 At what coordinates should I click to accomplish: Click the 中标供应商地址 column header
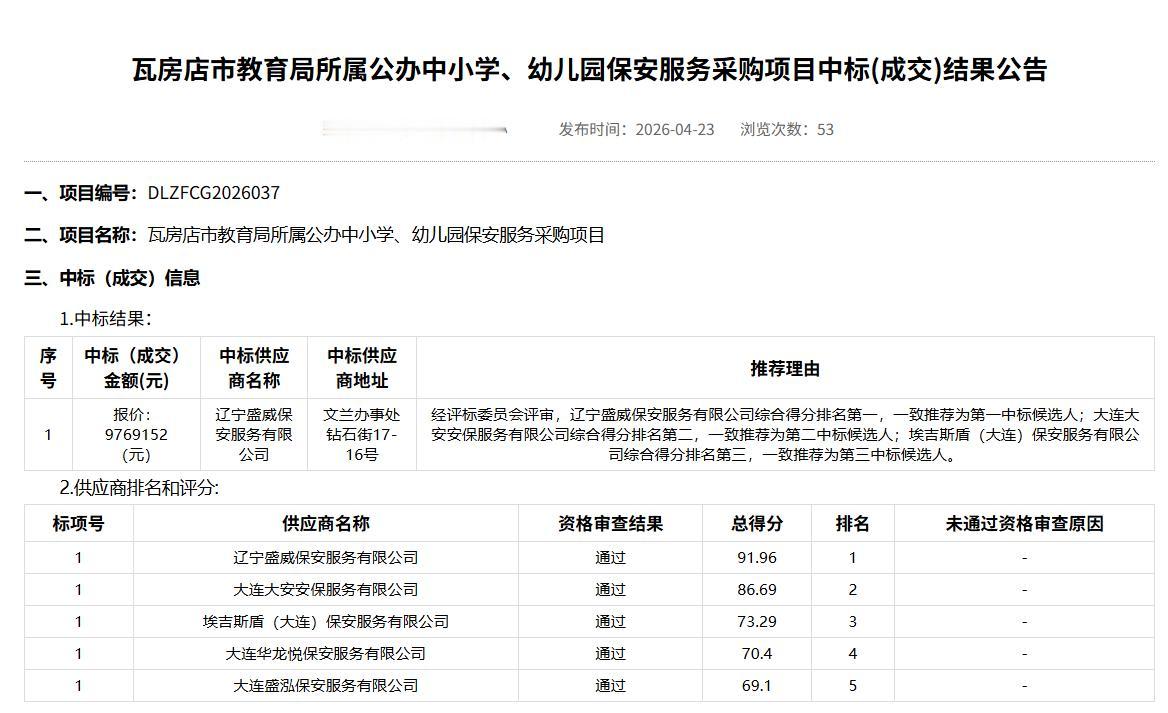coord(362,368)
